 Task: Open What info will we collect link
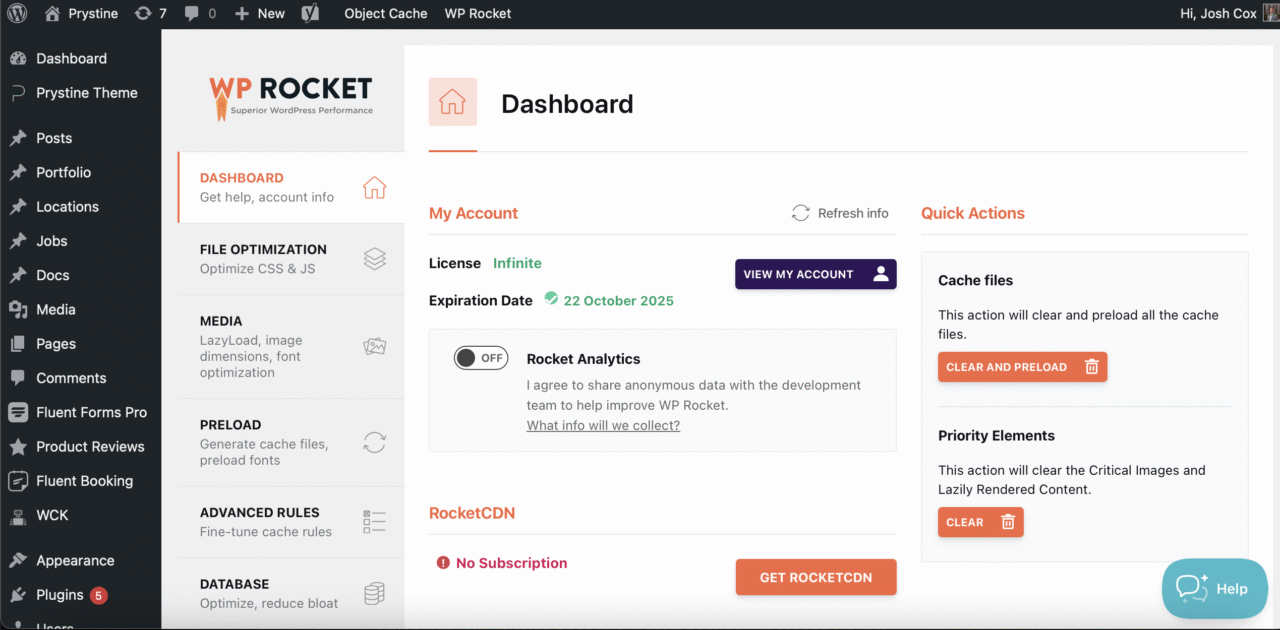click(603, 425)
